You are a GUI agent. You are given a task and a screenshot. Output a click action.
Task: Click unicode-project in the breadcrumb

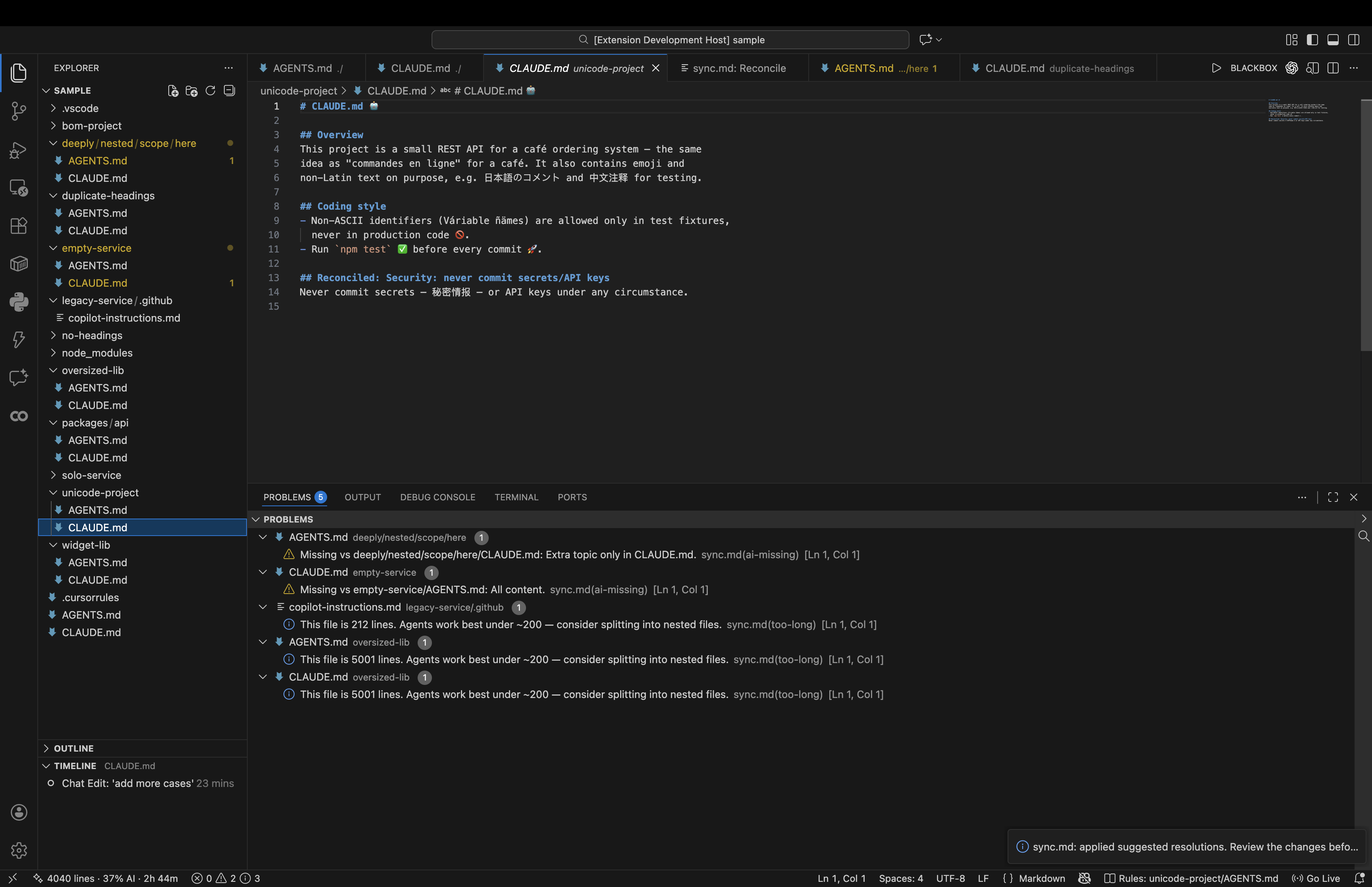point(298,91)
